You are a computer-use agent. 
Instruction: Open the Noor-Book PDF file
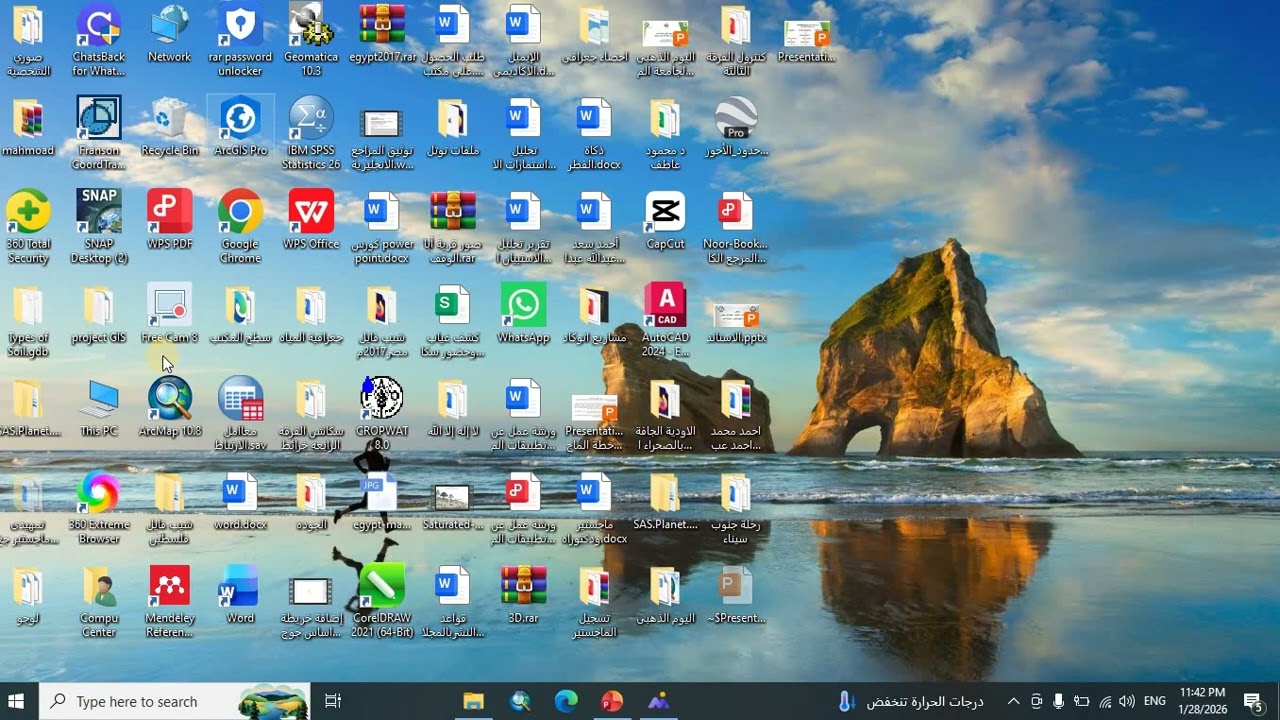click(x=736, y=227)
